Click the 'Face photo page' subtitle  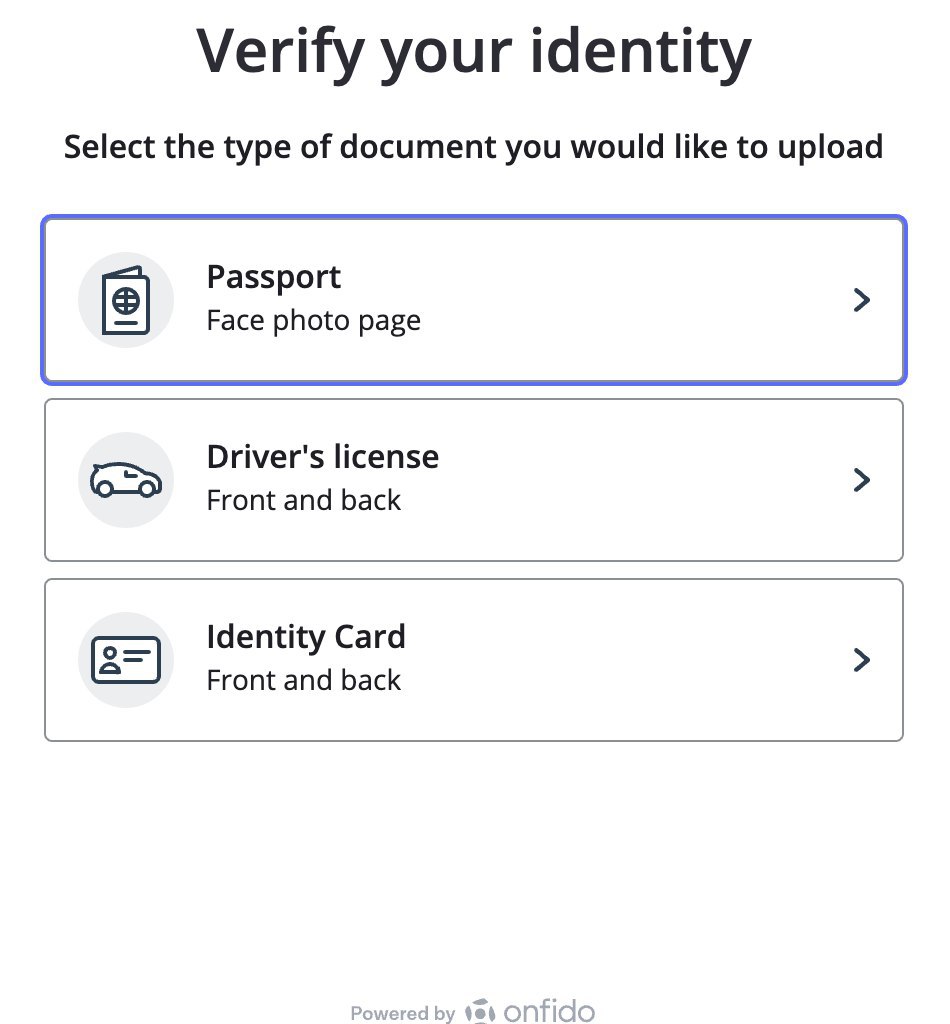(313, 321)
